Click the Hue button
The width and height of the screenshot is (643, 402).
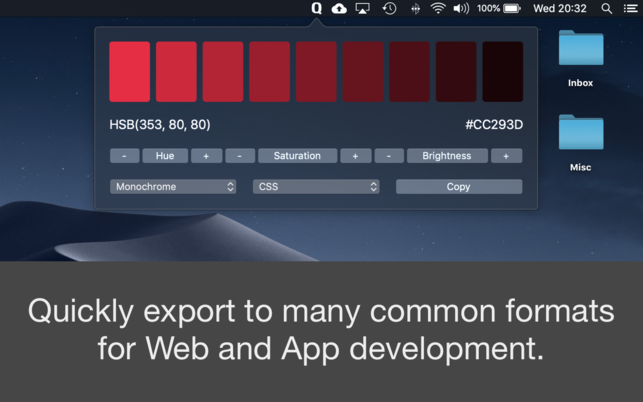tap(165, 156)
